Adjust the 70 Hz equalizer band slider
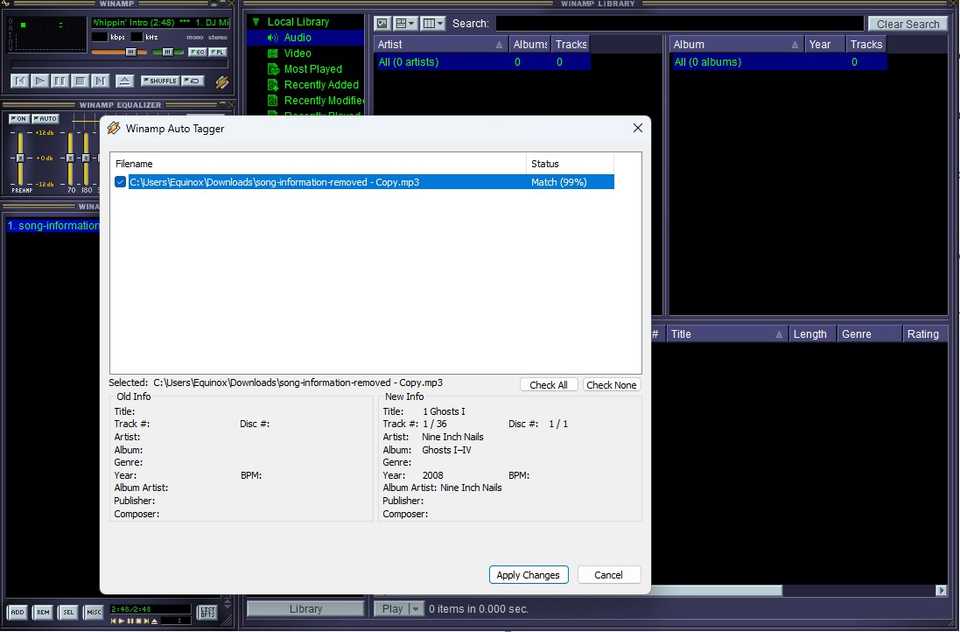This screenshot has width=960, height=632. (70, 159)
